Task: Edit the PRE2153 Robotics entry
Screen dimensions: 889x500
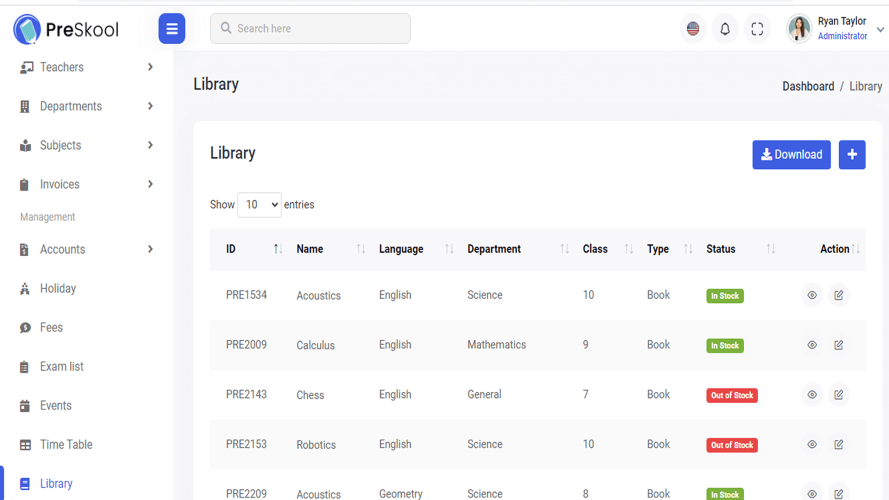Action: click(x=839, y=444)
